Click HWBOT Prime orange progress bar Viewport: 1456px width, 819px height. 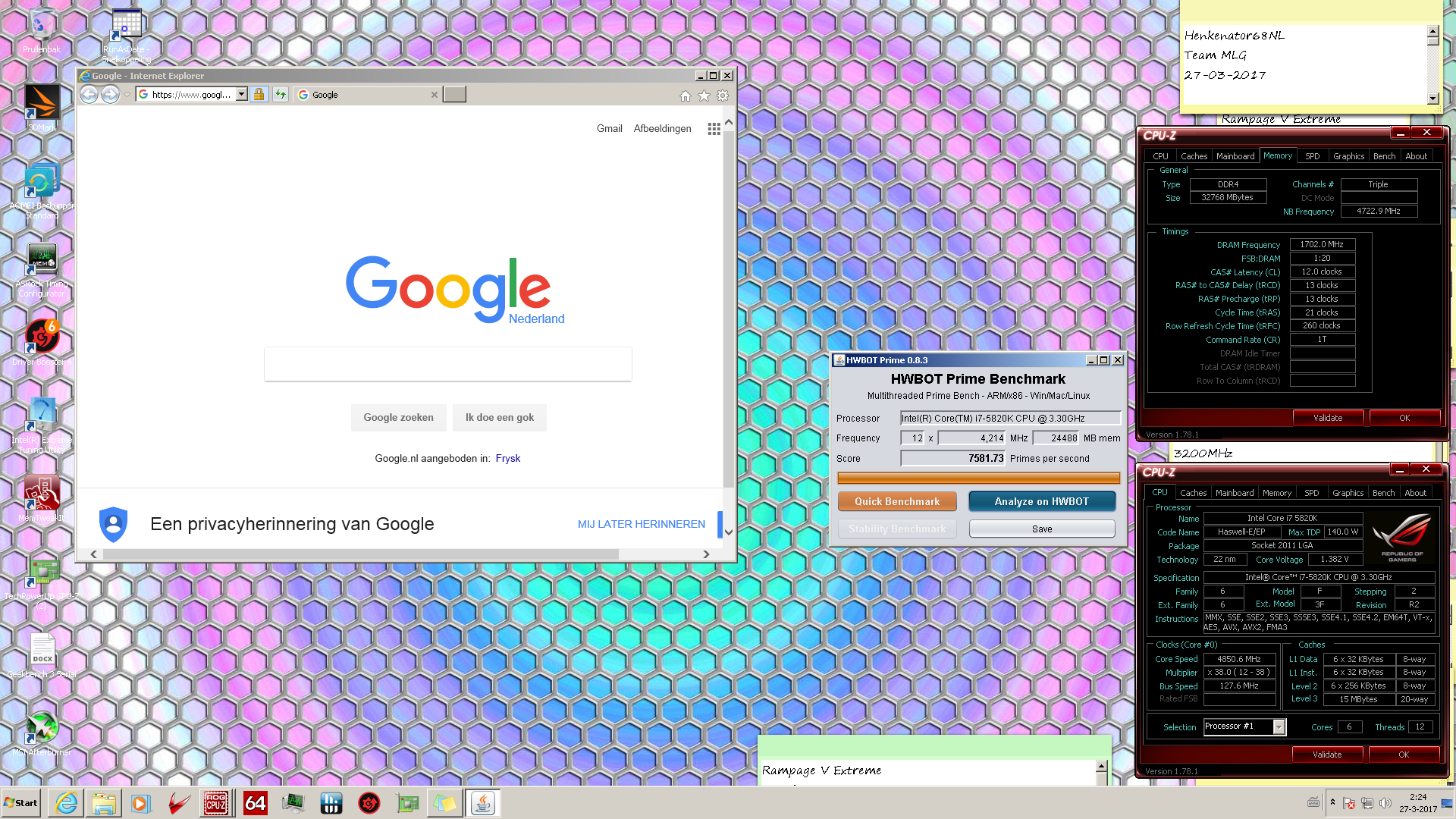tap(978, 479)
